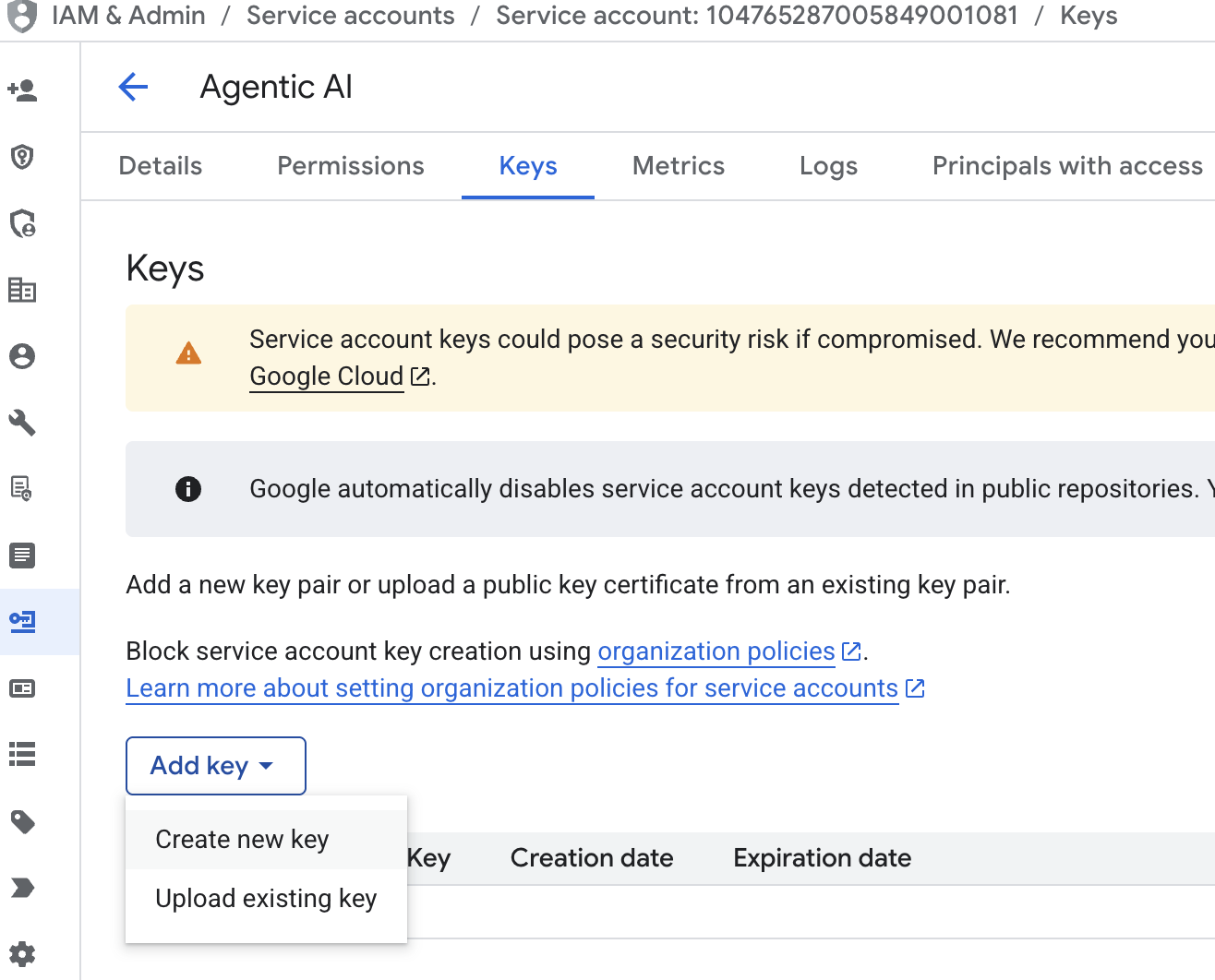Image resolution: width=1215 pixels, height=980 pixels.
Task: Click Learn more about setting organization policies link
Action: 512,688
